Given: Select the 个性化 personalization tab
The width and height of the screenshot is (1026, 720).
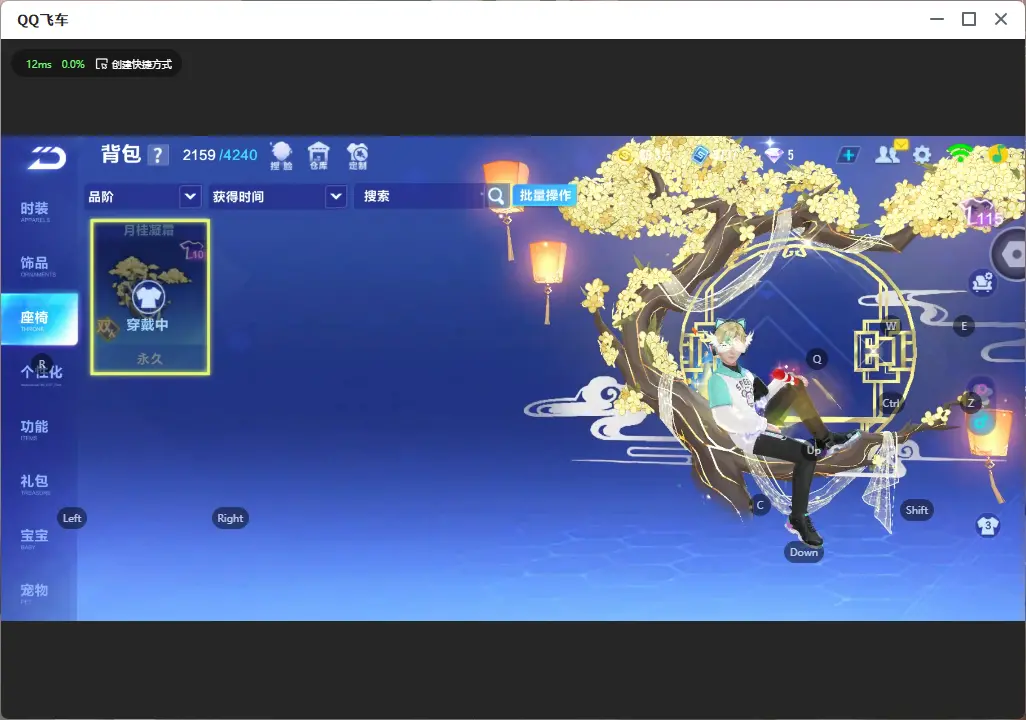Looking at the screenshot, I should coord(41,373).
